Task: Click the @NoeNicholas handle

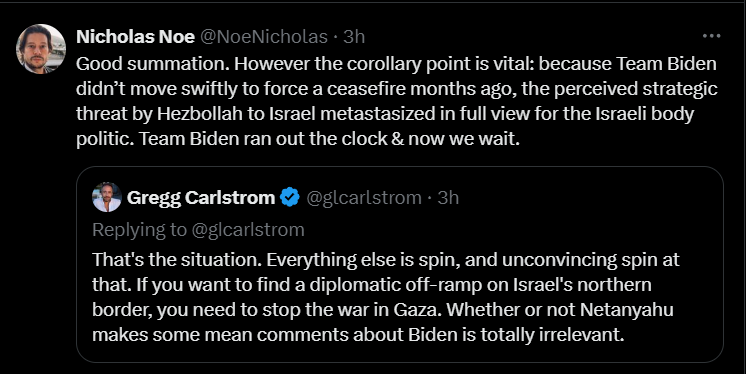Action: 264,37
